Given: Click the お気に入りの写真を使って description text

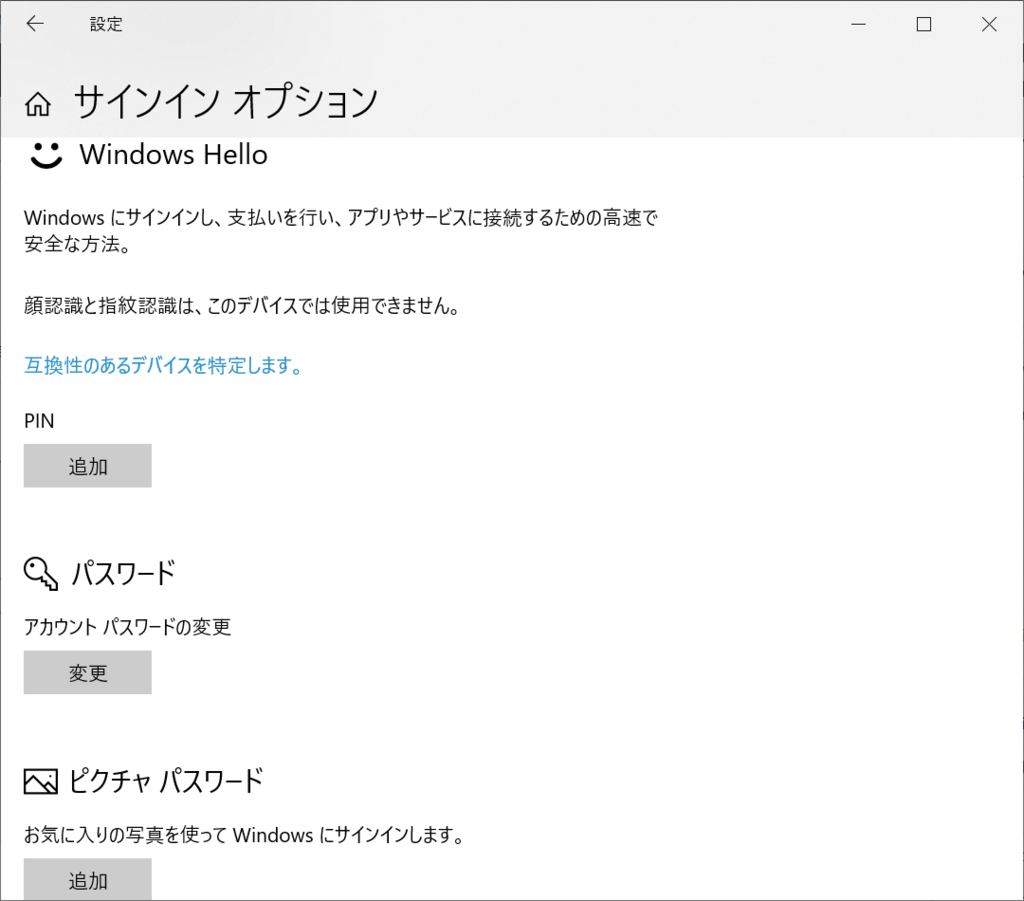Looking at the screenshot, I should 244,834.
